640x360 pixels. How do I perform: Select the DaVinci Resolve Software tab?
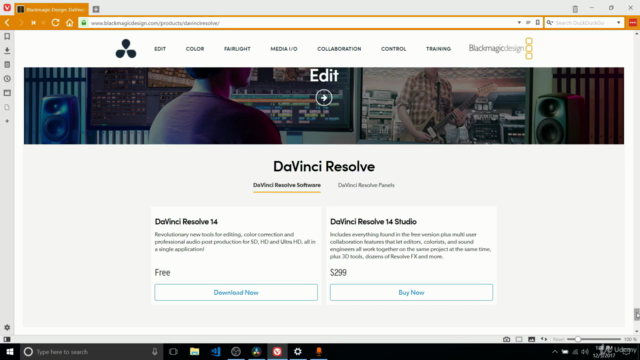tap(287, 185)
